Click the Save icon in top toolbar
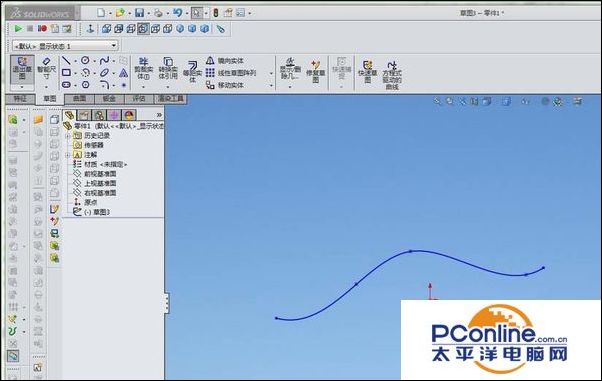602x381 pixels. 139,13
